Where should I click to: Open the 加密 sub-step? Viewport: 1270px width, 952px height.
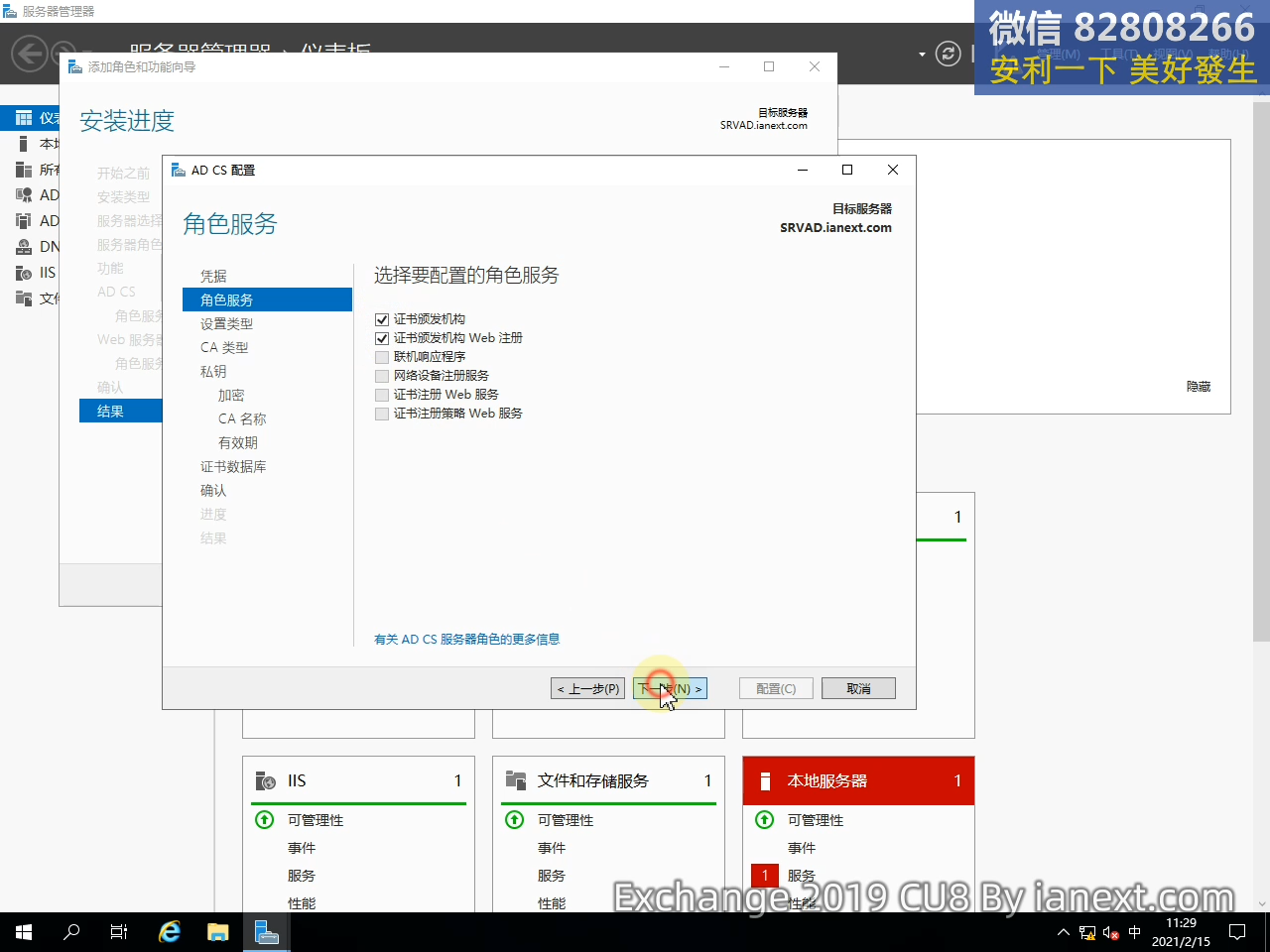231,395
